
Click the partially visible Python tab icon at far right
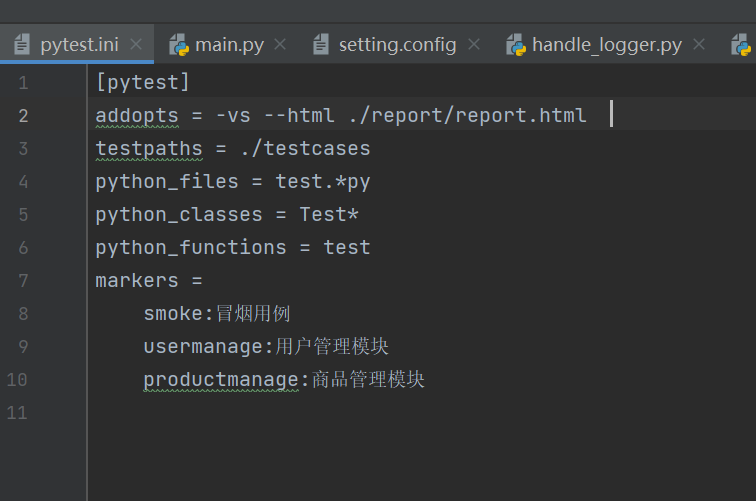click(x=742, y=45)
